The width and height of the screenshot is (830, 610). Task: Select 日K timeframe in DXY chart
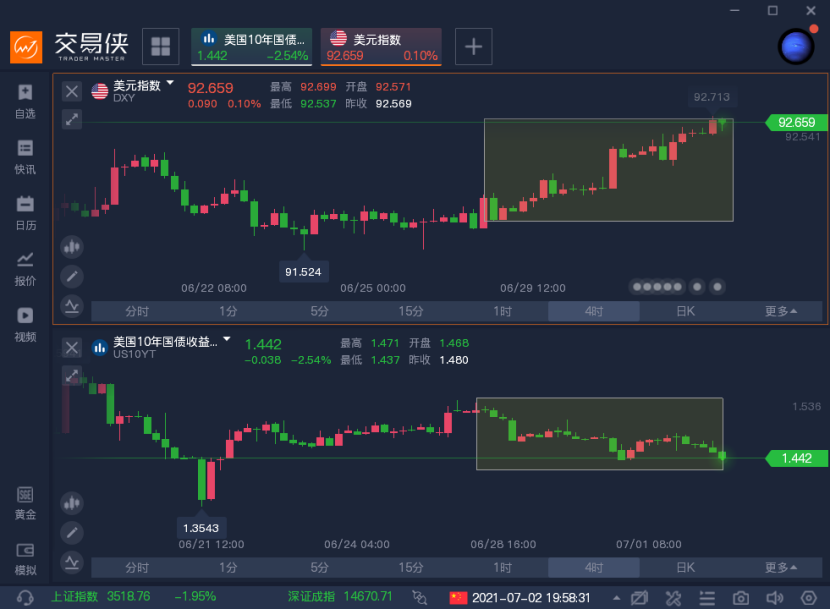[685, 311]
